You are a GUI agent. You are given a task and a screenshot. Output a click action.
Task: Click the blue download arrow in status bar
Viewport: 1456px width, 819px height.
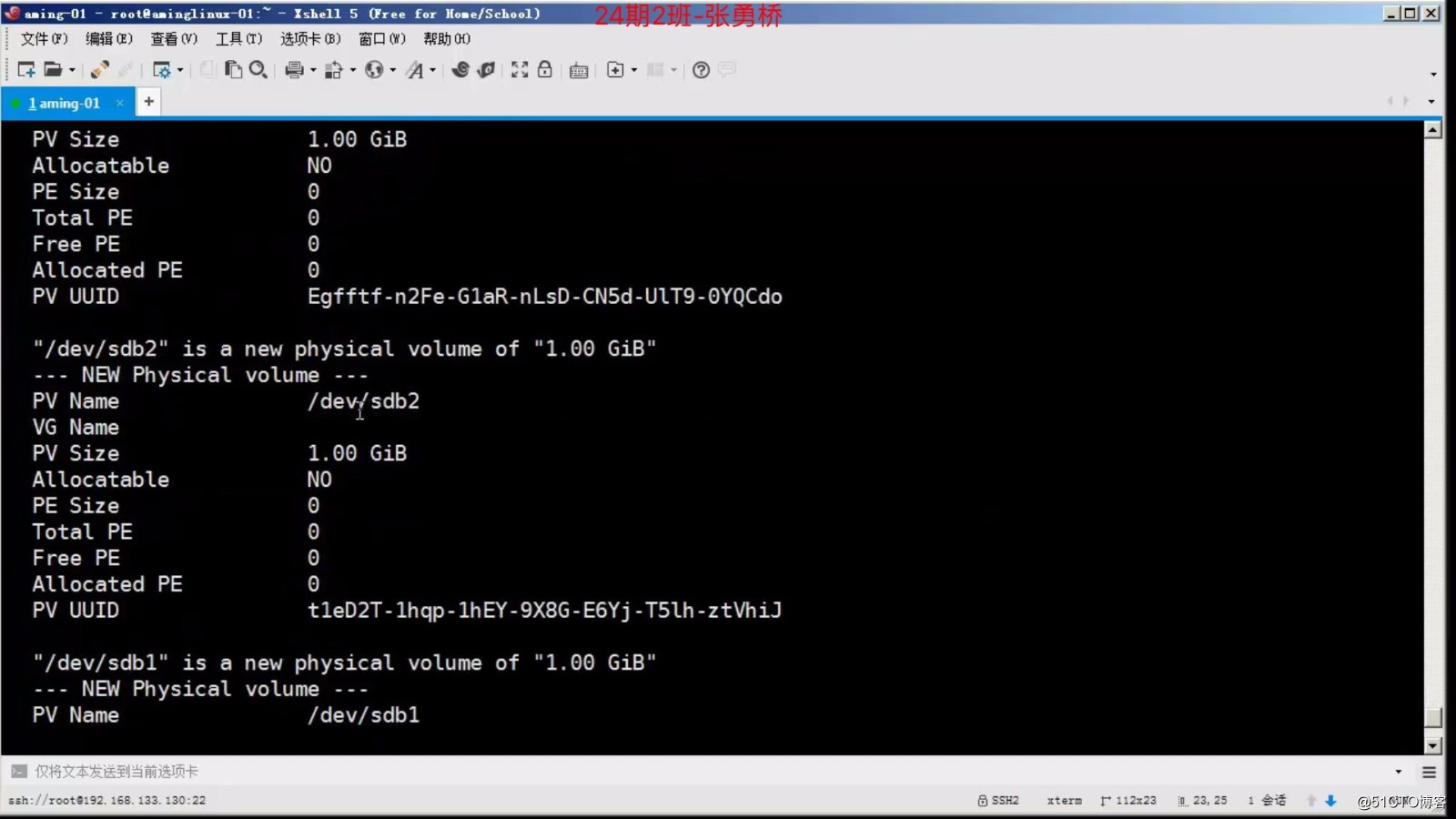[1330, 801]
